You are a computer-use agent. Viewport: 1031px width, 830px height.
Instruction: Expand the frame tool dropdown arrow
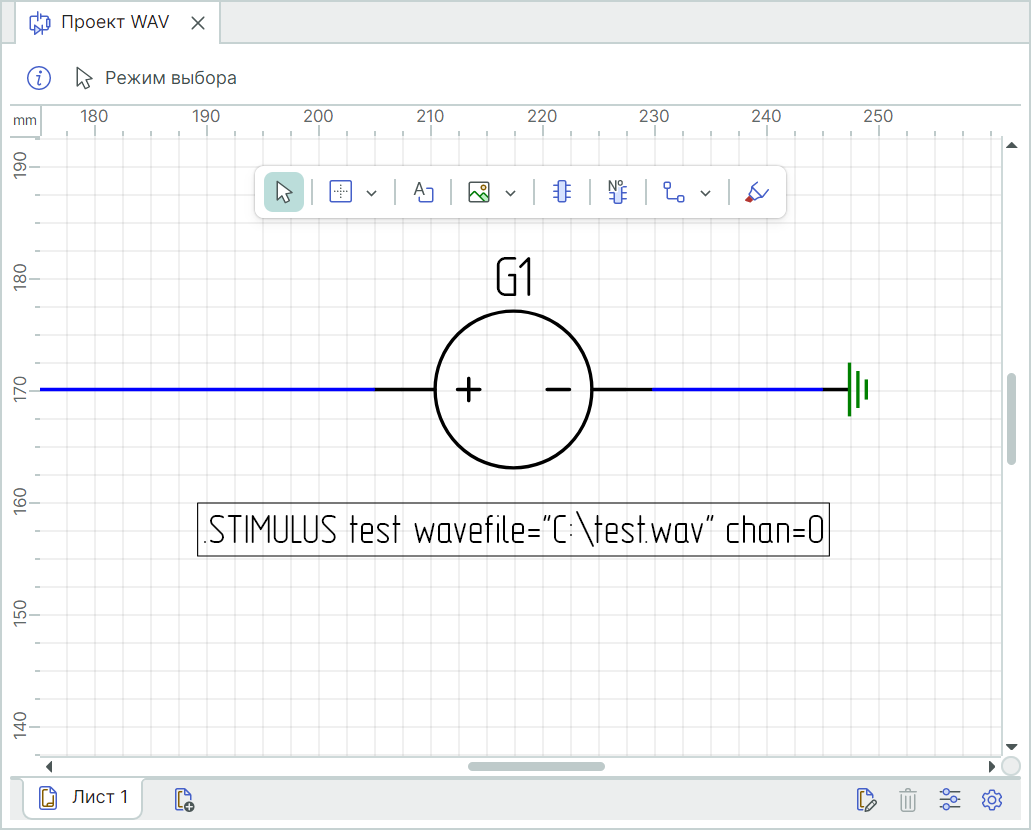(372, 193)
